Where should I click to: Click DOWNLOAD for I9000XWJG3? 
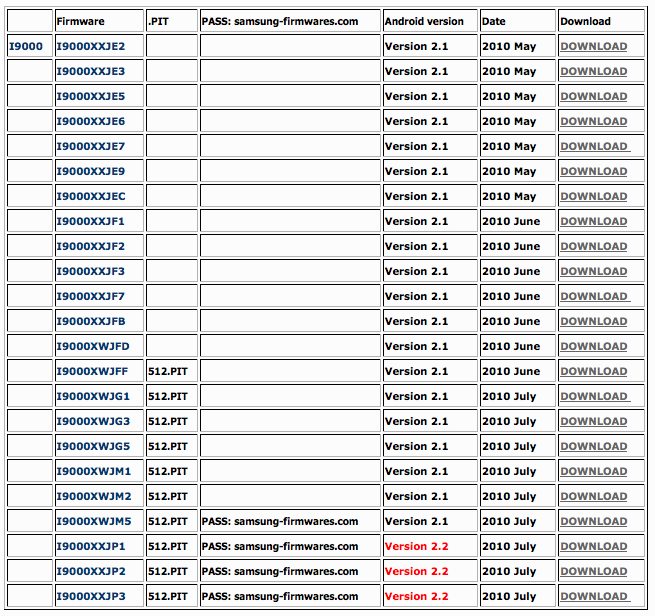coord(593,421)
